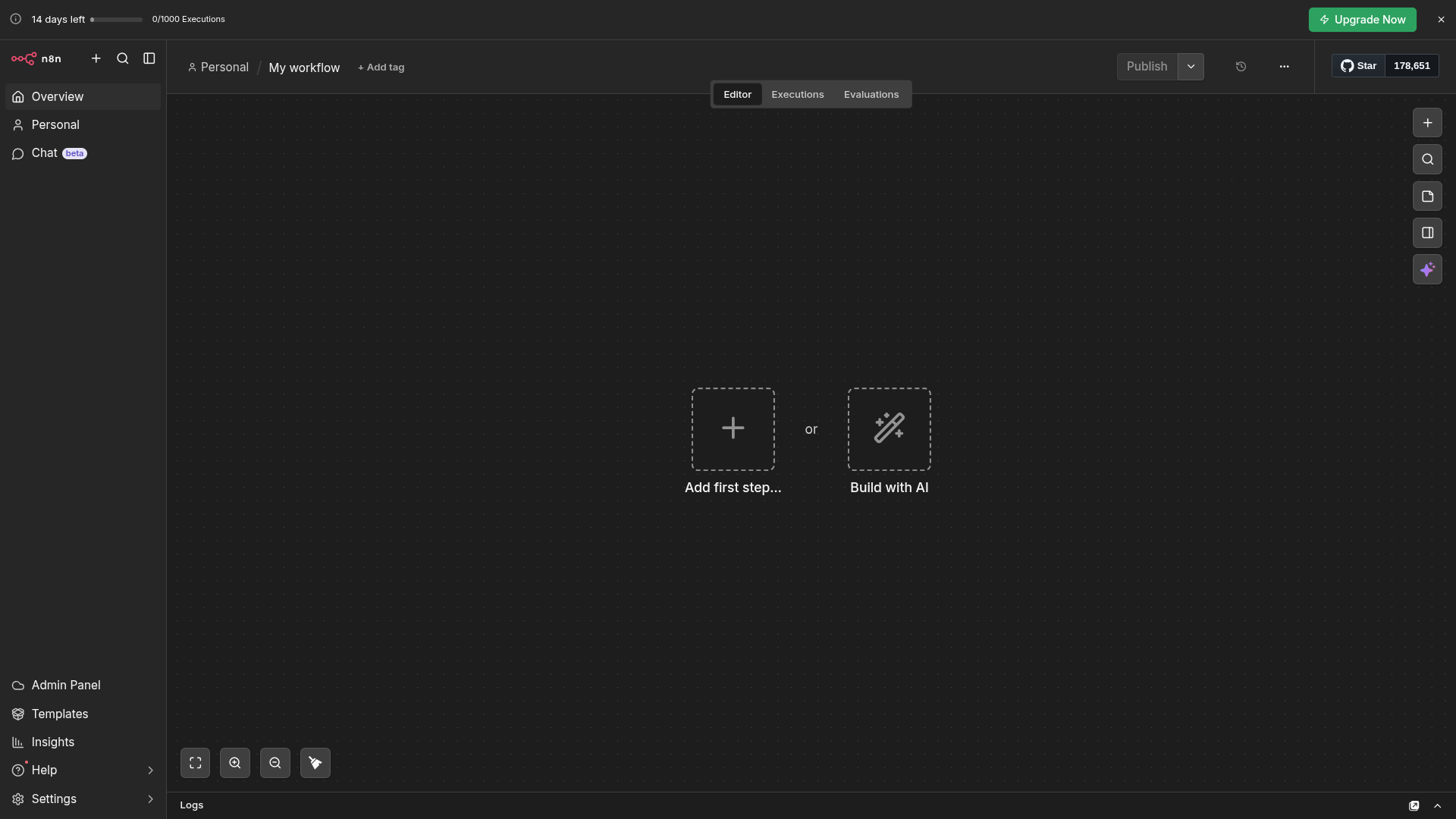Switch to the Executions tab
1456x819 pixels.
coord(797,95)
